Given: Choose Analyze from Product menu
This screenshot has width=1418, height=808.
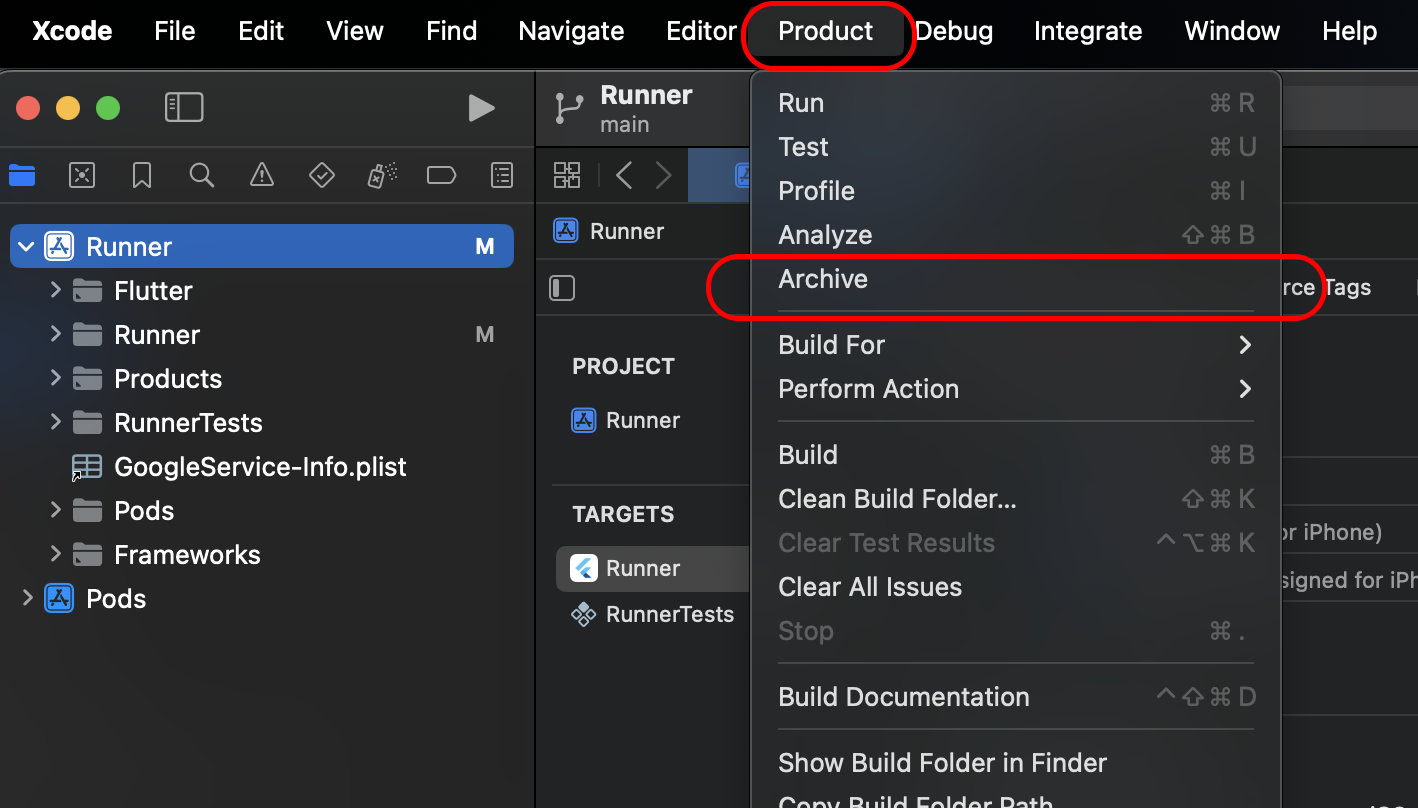Looking at the screenshot, I should tap(1016, 235).
